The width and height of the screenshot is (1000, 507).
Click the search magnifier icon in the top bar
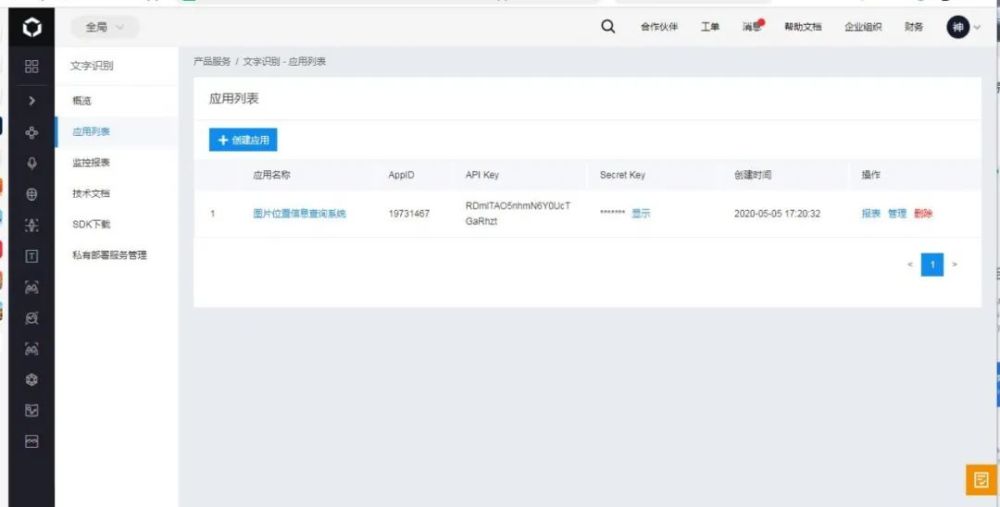pos(608,27)
